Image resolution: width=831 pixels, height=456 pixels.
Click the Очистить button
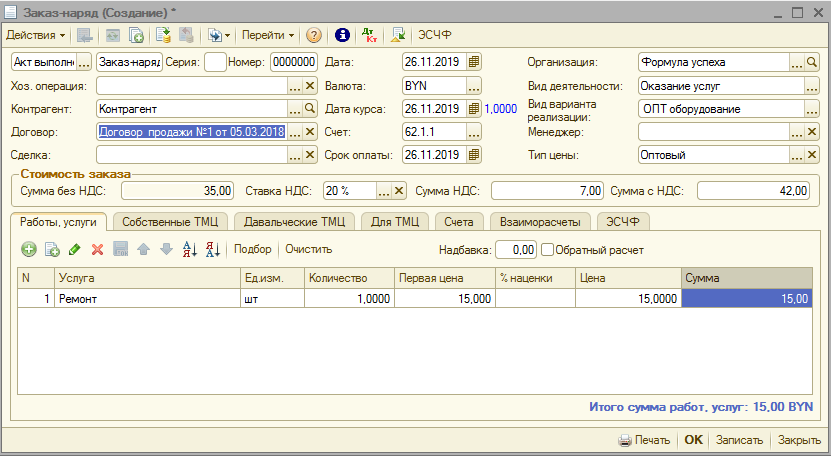[309, 249]
